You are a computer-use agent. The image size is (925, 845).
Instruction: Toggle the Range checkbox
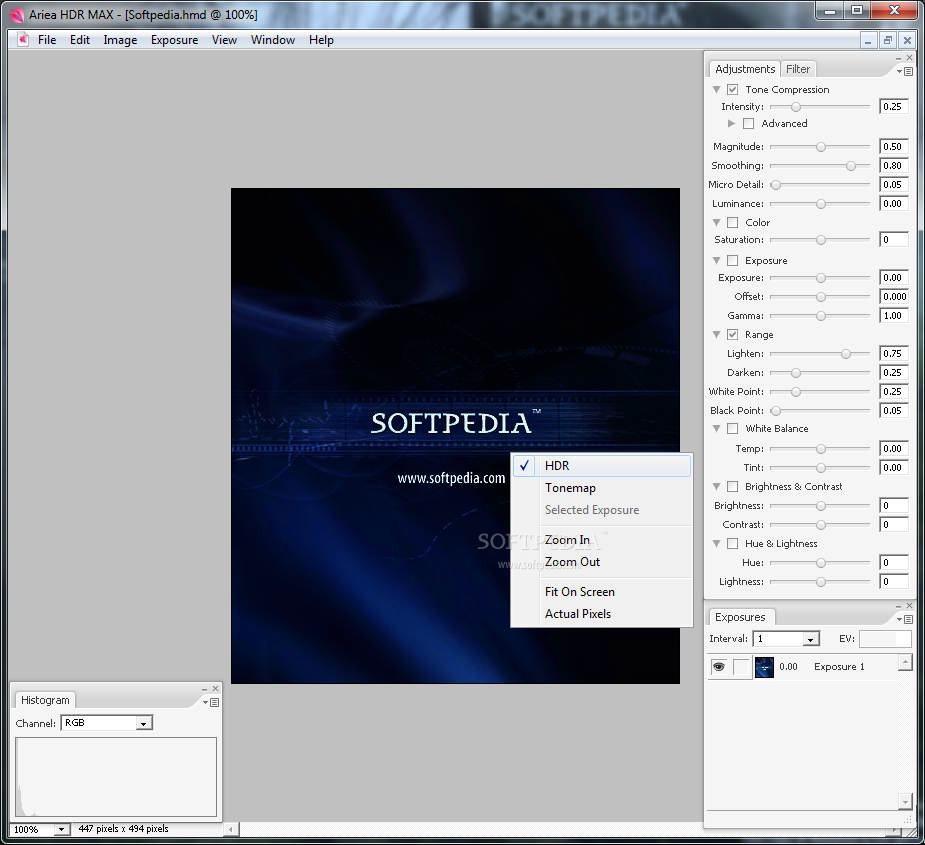(732, 335)
